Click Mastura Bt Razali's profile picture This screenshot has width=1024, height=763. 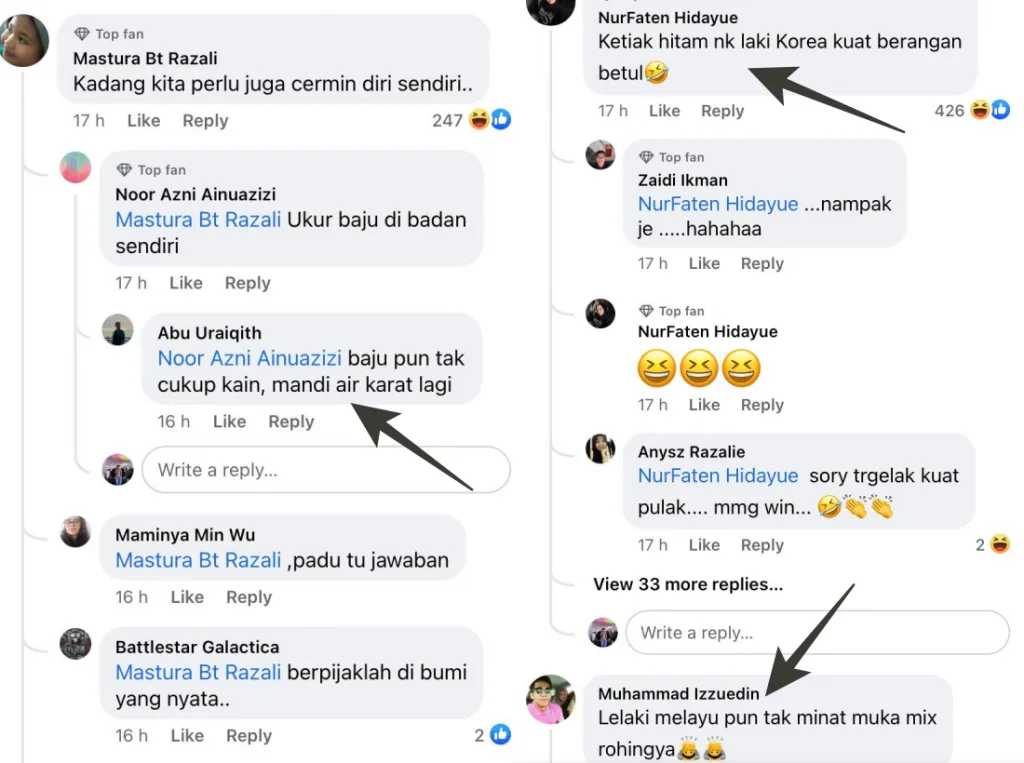pos(24,42)
